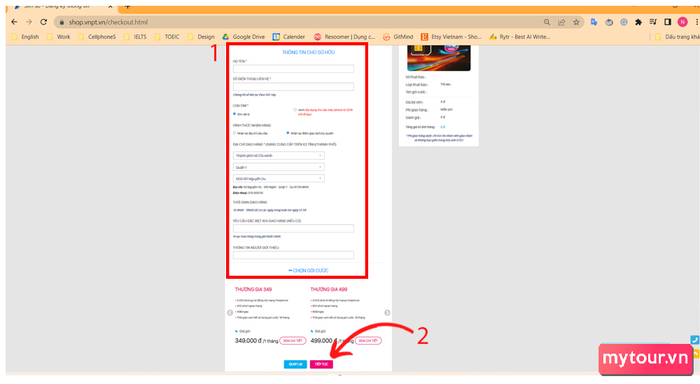Open the Resoomer bookmark

[x=344, y=37]
